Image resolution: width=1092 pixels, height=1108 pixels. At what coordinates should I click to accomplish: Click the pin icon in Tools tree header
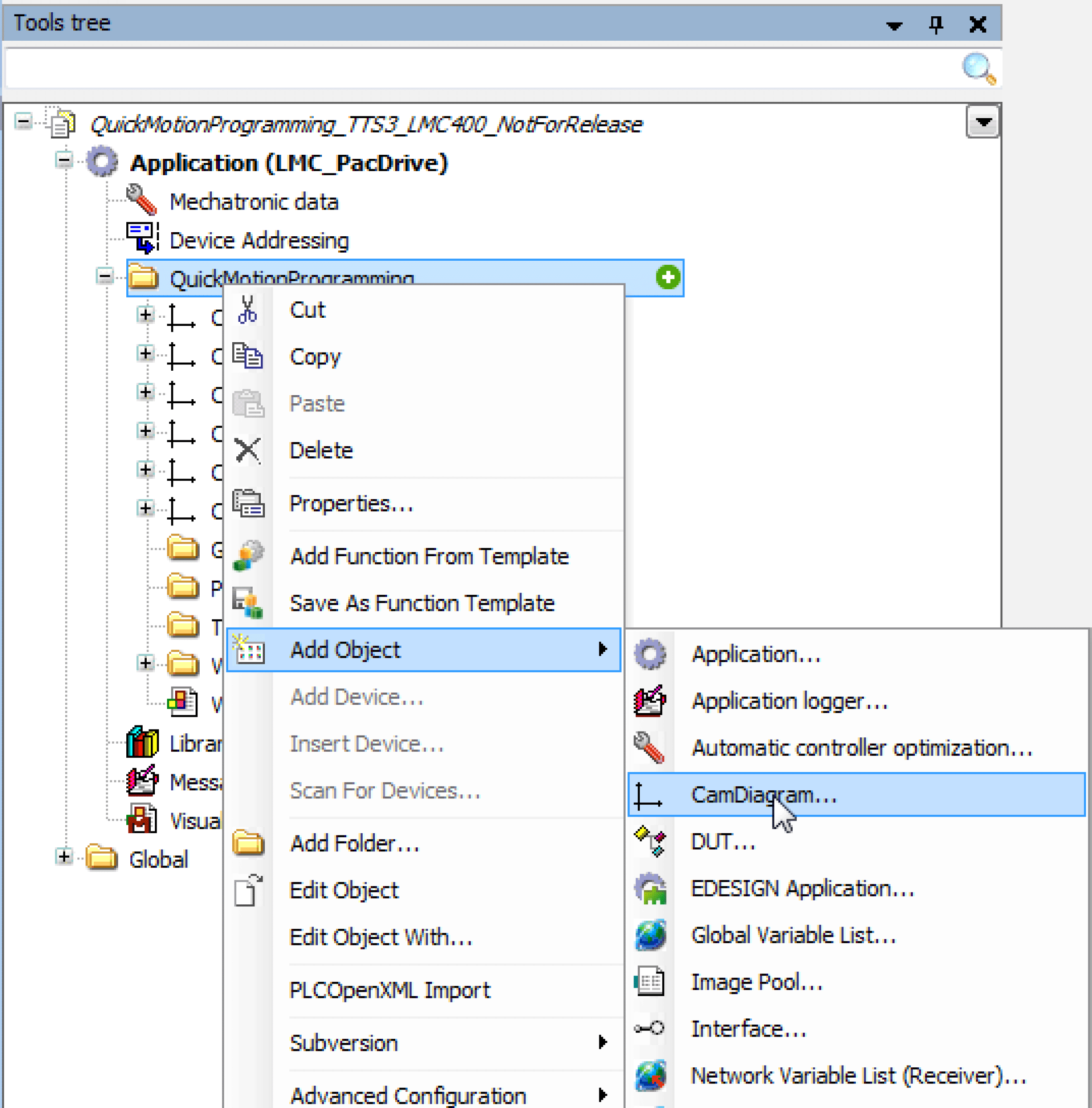(x=935, y=24)
